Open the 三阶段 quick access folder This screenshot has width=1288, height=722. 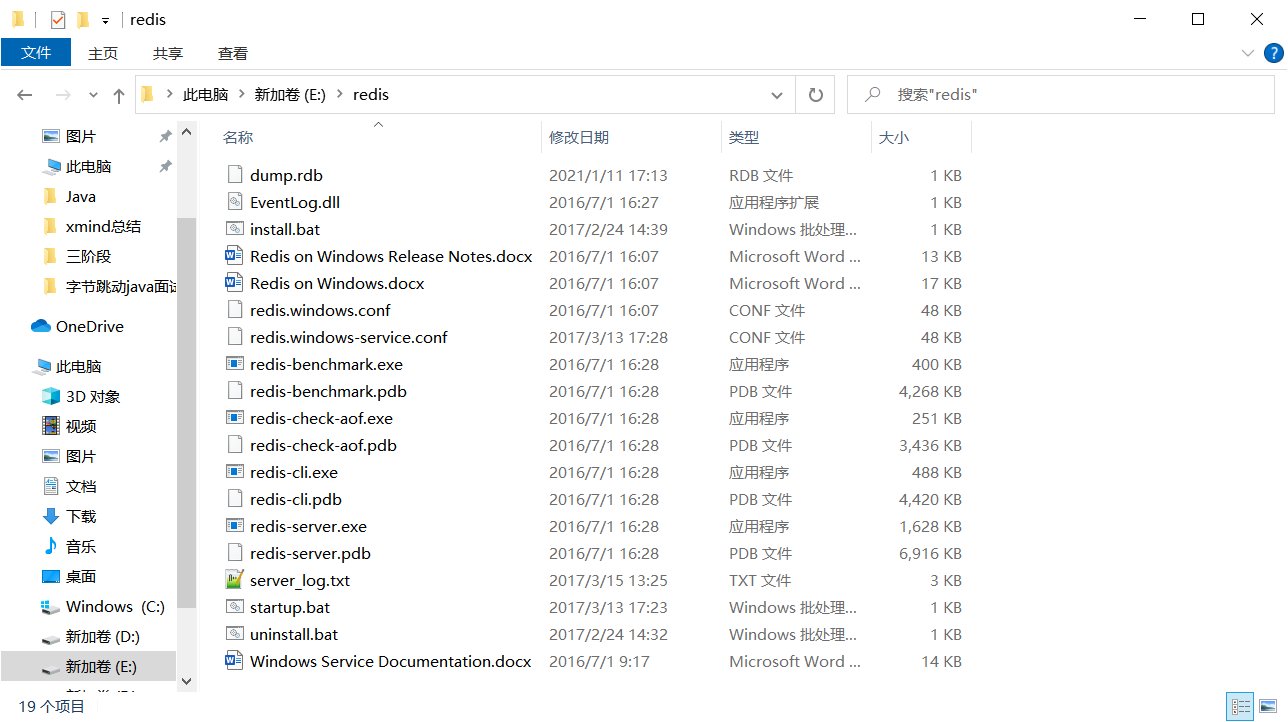(88, 256)
